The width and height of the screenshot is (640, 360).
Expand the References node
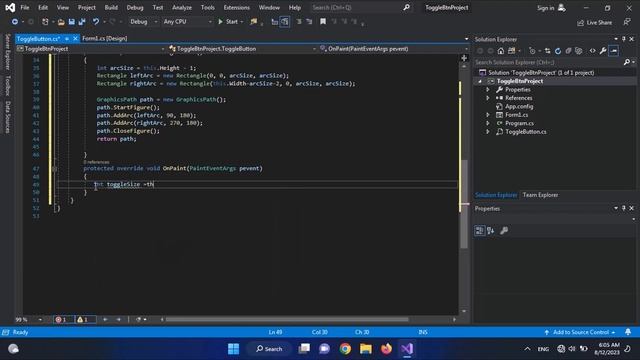487,98
